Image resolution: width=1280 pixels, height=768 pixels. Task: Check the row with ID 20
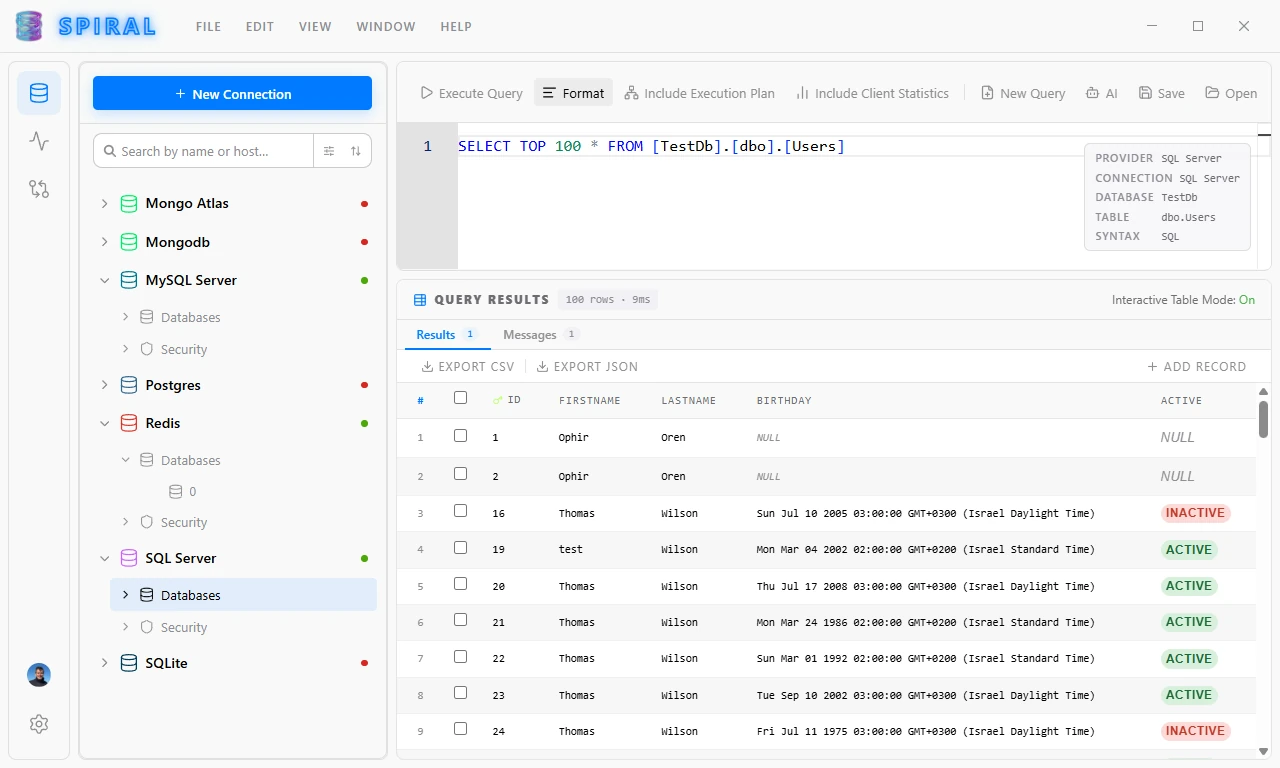pos(460,584)
